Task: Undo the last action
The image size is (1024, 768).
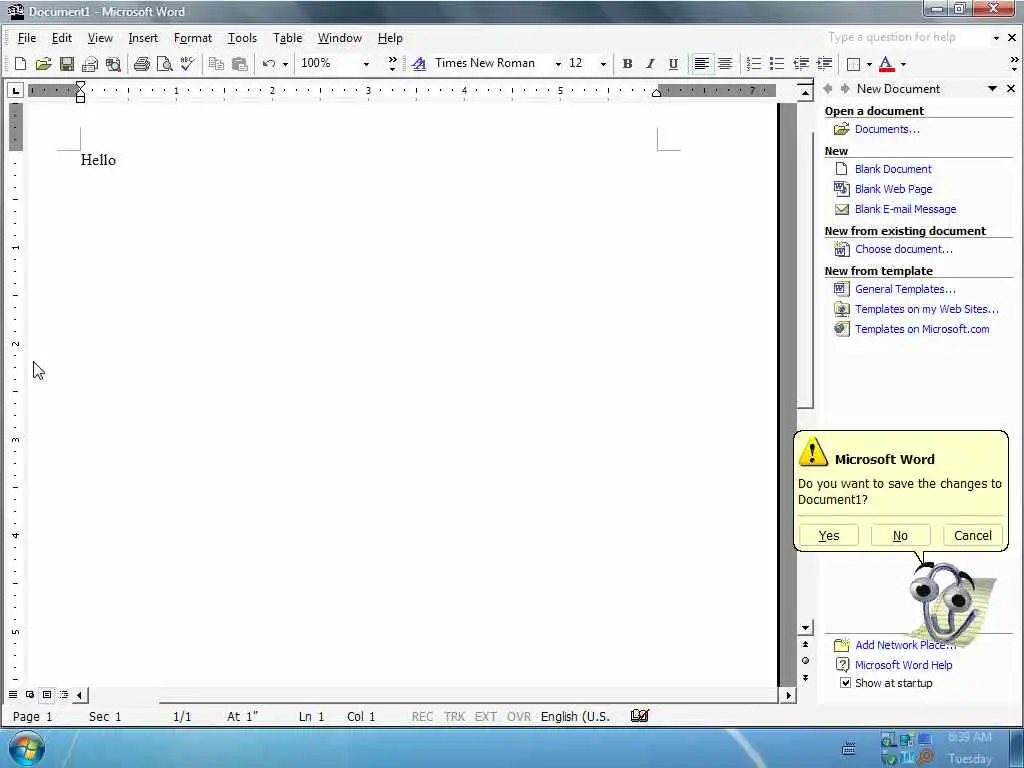Action: 268,63
